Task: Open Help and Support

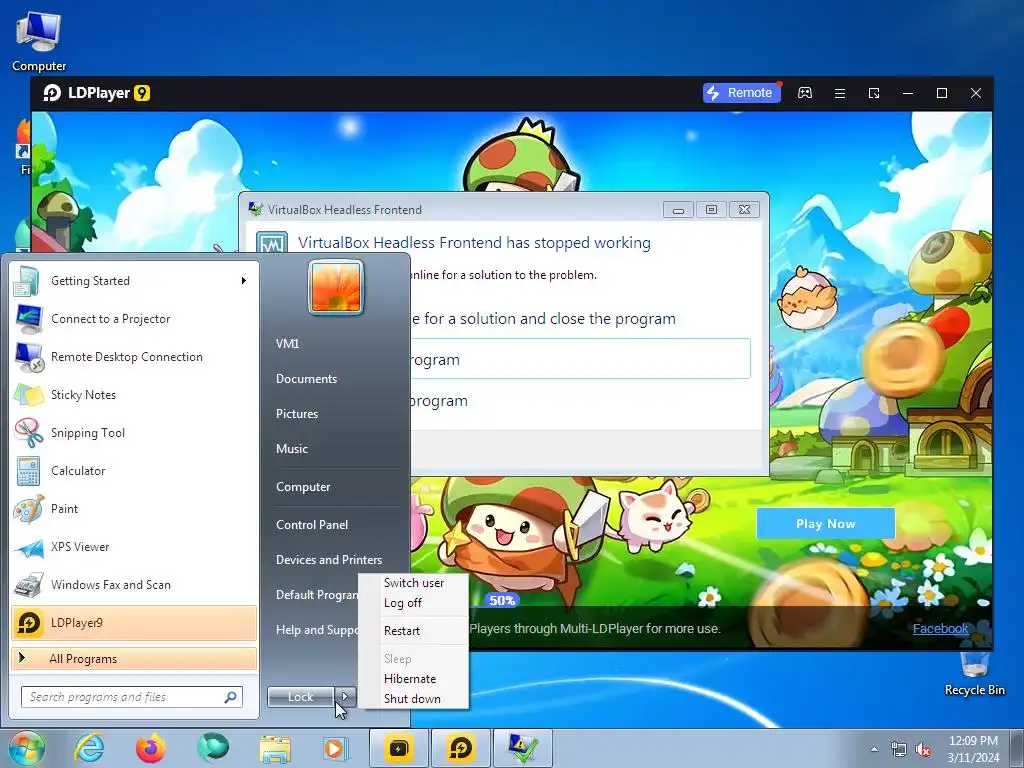Action: pyautogui.click(x=317, y=630)
